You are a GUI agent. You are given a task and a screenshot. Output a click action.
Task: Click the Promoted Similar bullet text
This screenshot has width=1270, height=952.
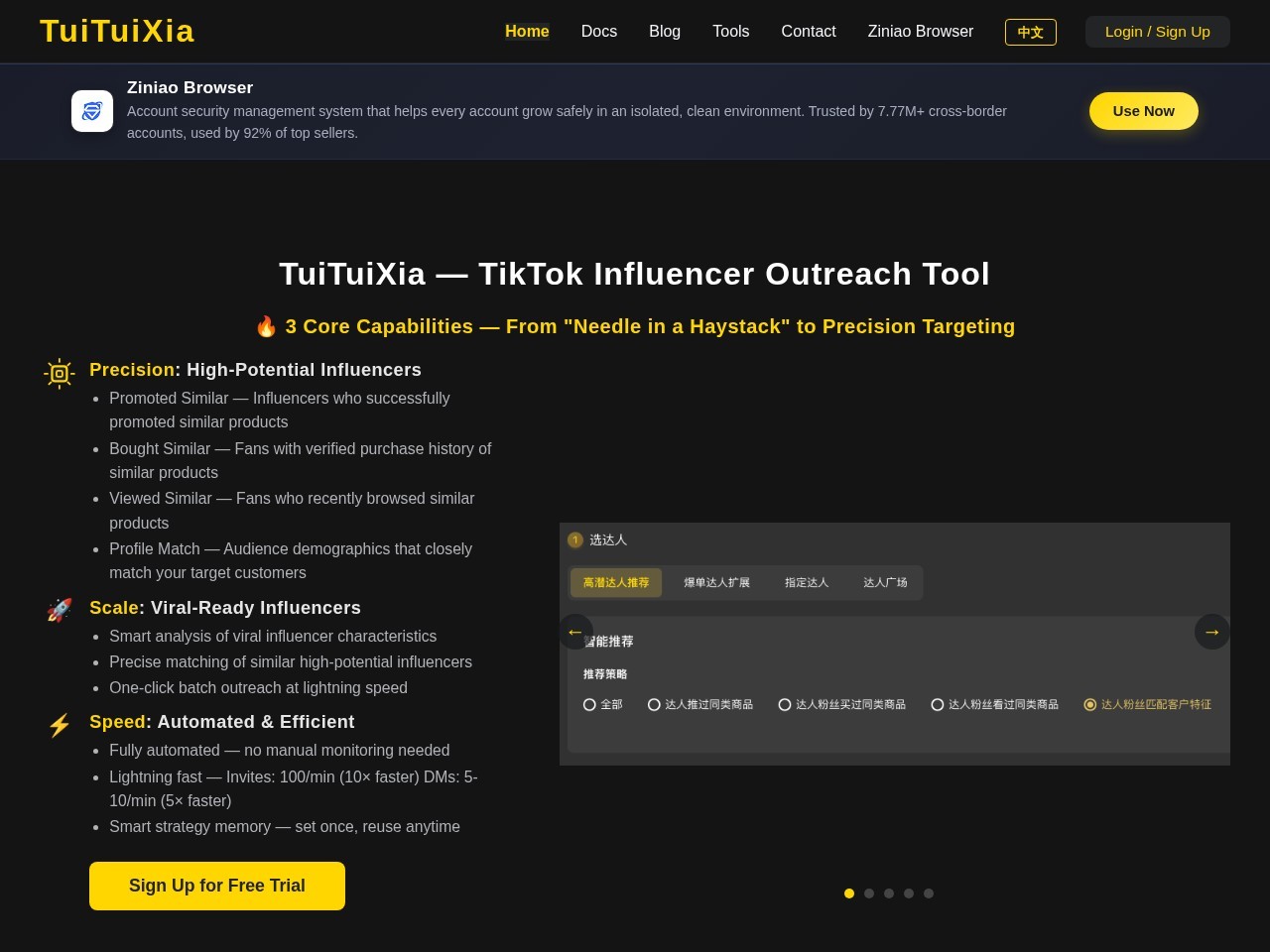click(280, 410)
